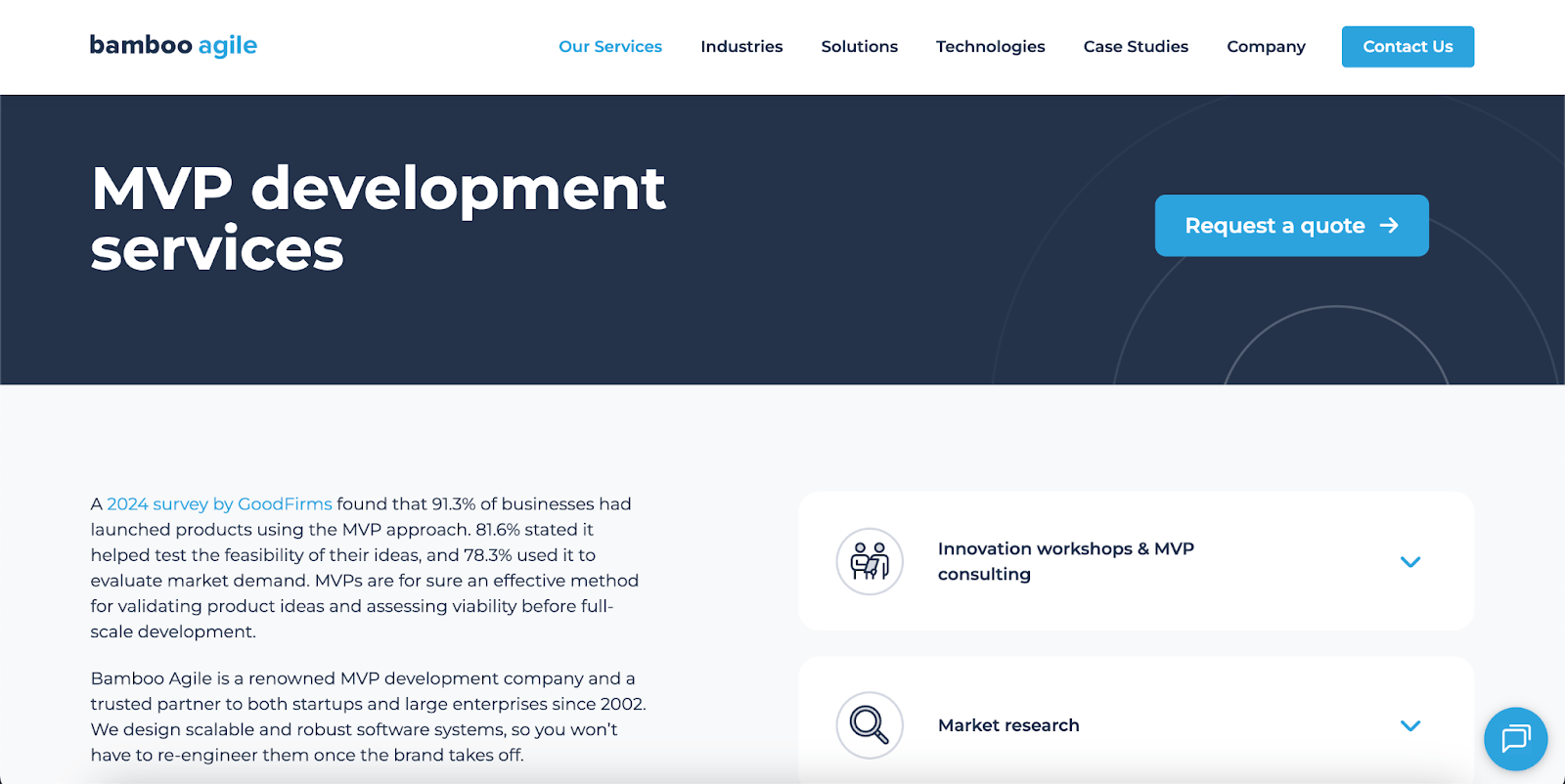Expand the Market research chevron
Viewport: 1565px width, 784px height.
[x=1409, y=725]
